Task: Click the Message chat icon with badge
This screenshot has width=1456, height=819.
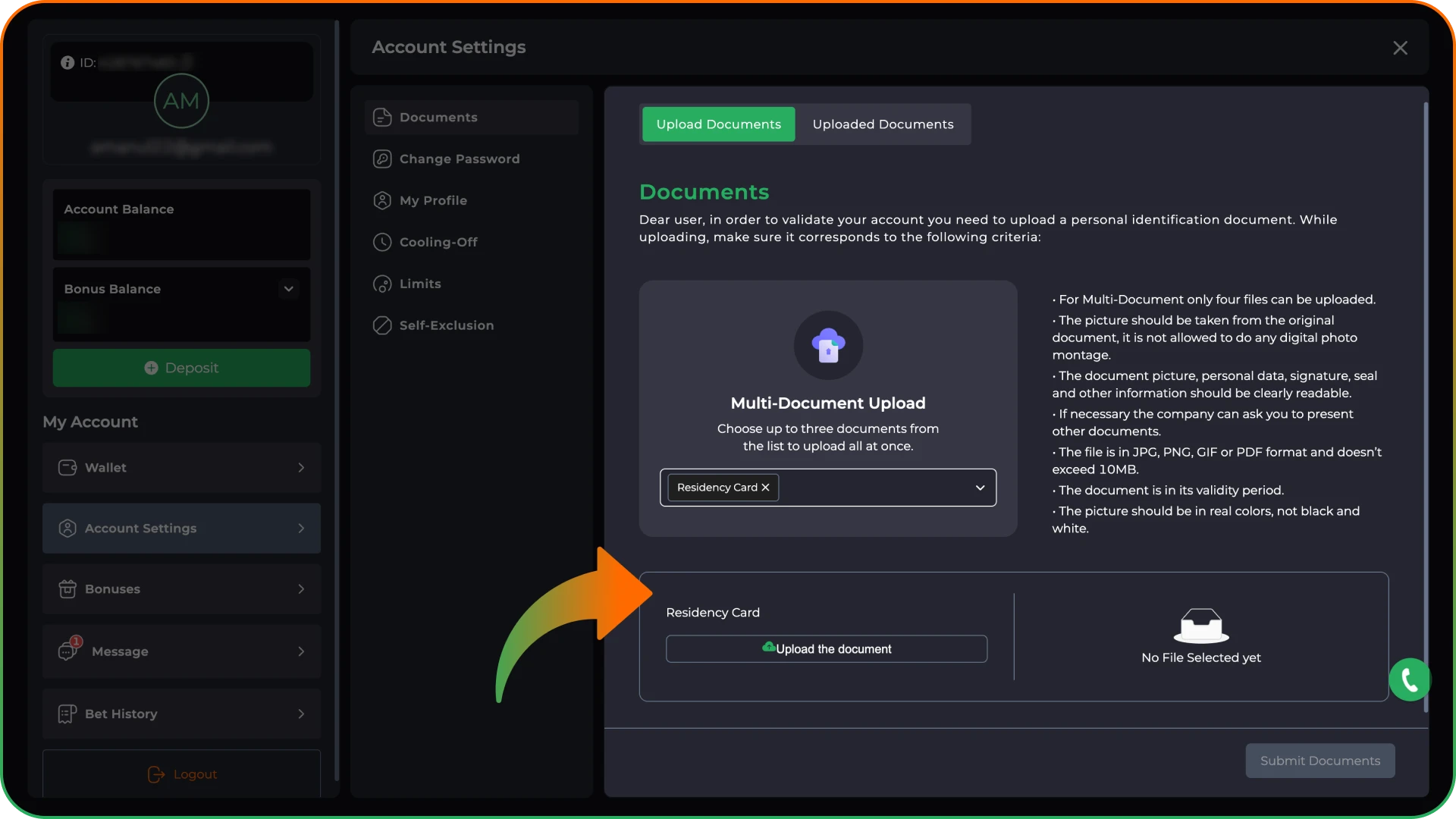Action: pyautogui.click(x=68, y=650)
